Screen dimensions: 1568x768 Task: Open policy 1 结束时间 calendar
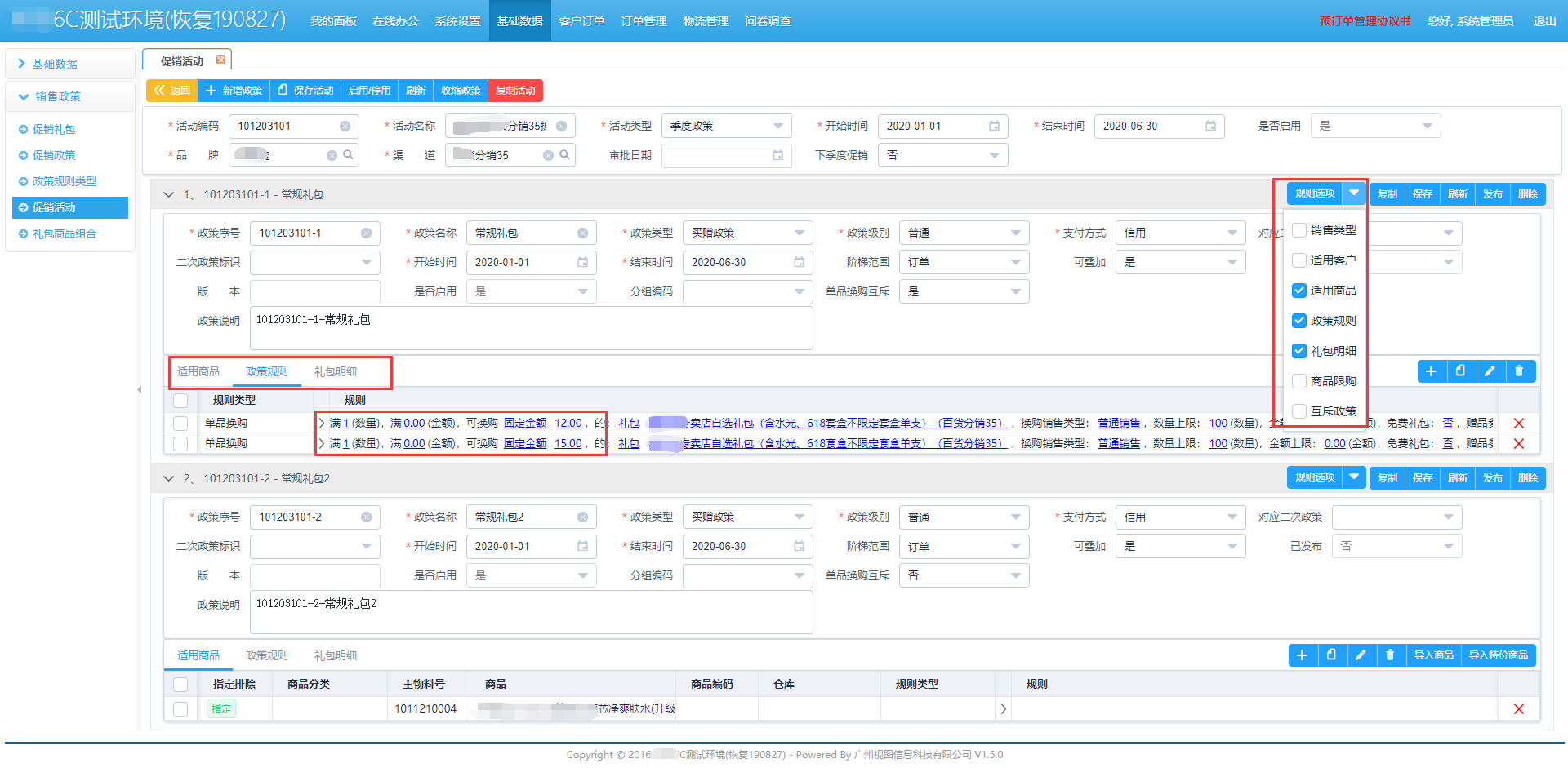click(x=799, y=262)
